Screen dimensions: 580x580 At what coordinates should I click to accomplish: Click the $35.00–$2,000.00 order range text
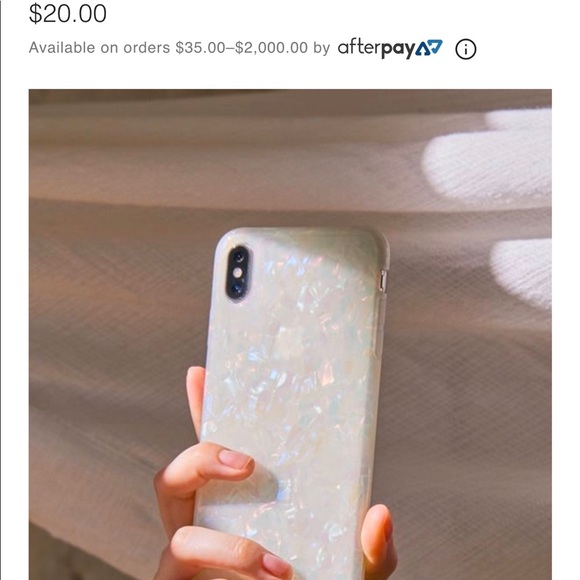pos(242,48)
